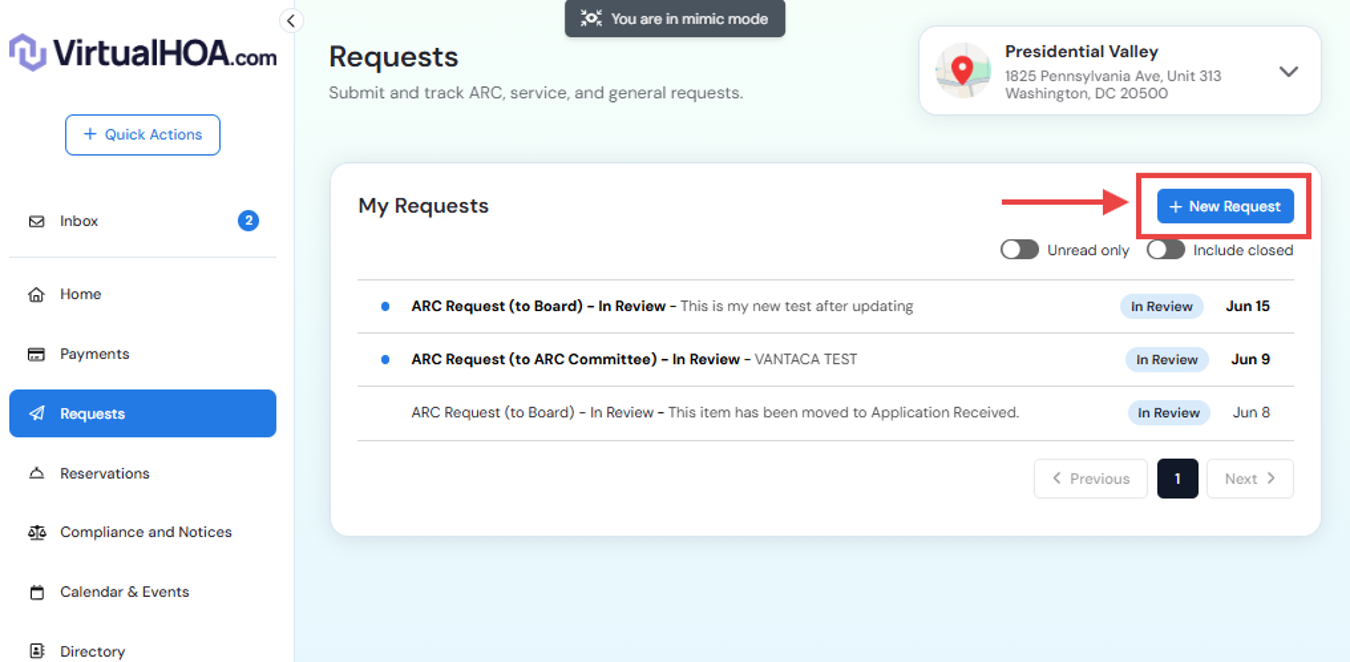Viewport: 1350px width, 662px height.
Task: Click the mimic mode indicator icon
Action: (591, 18)
